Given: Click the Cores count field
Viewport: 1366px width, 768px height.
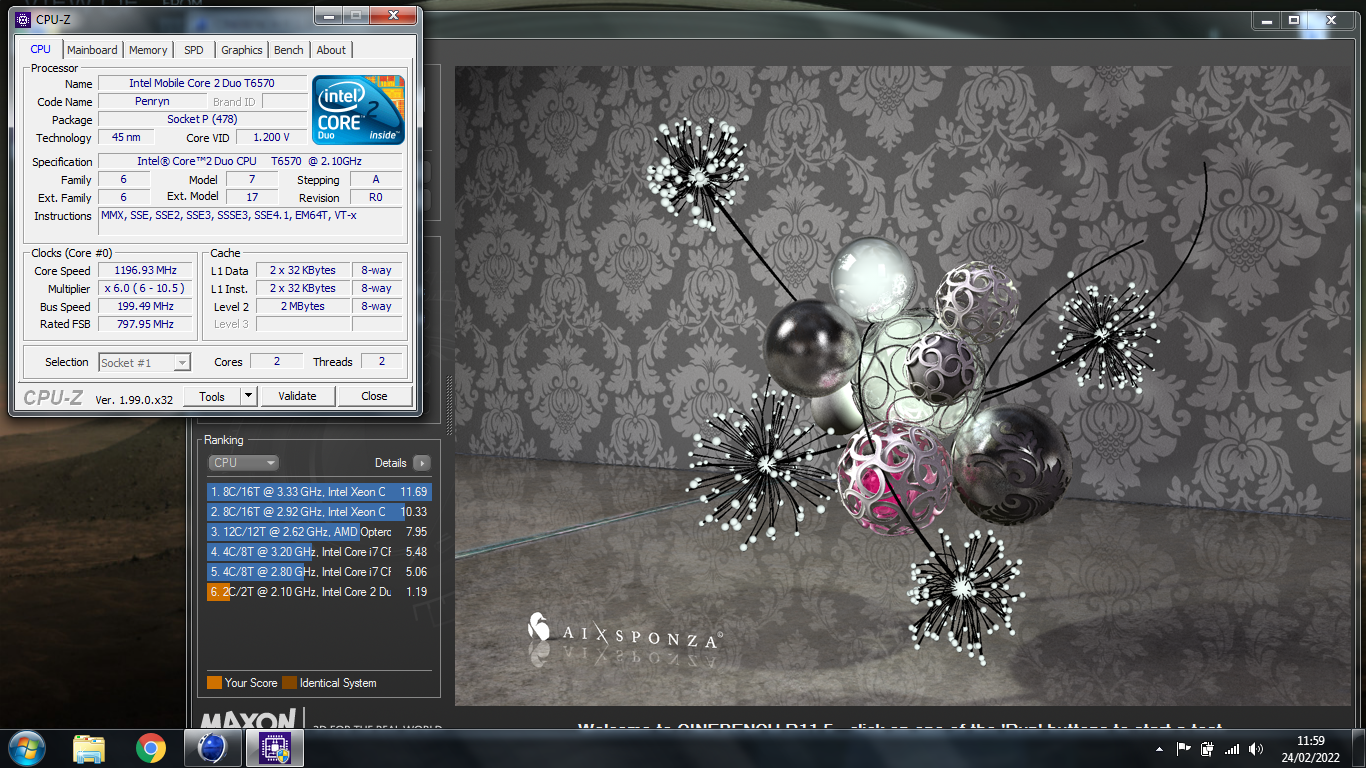Looking at the screenshot, I should (277, 362).
